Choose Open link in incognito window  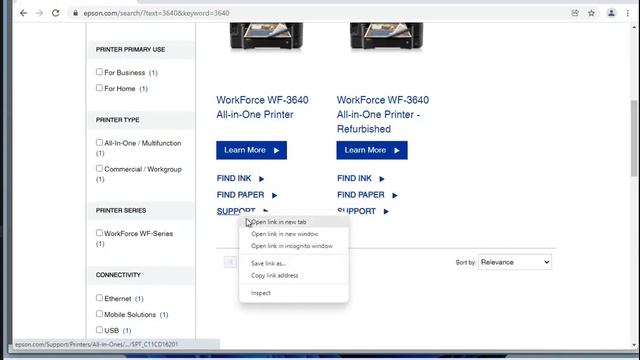tap(294, 246)
